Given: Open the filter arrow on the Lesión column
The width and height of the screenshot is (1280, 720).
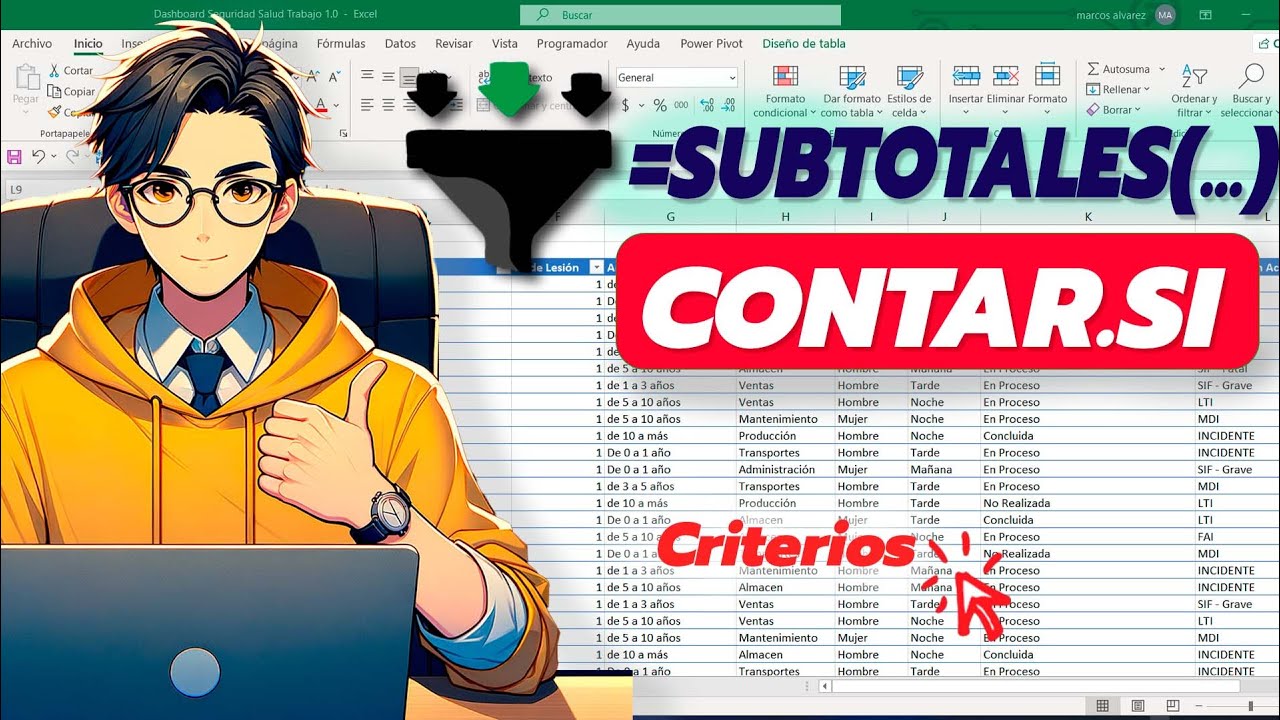Looking at the screenshot, I should click(597, 267).
